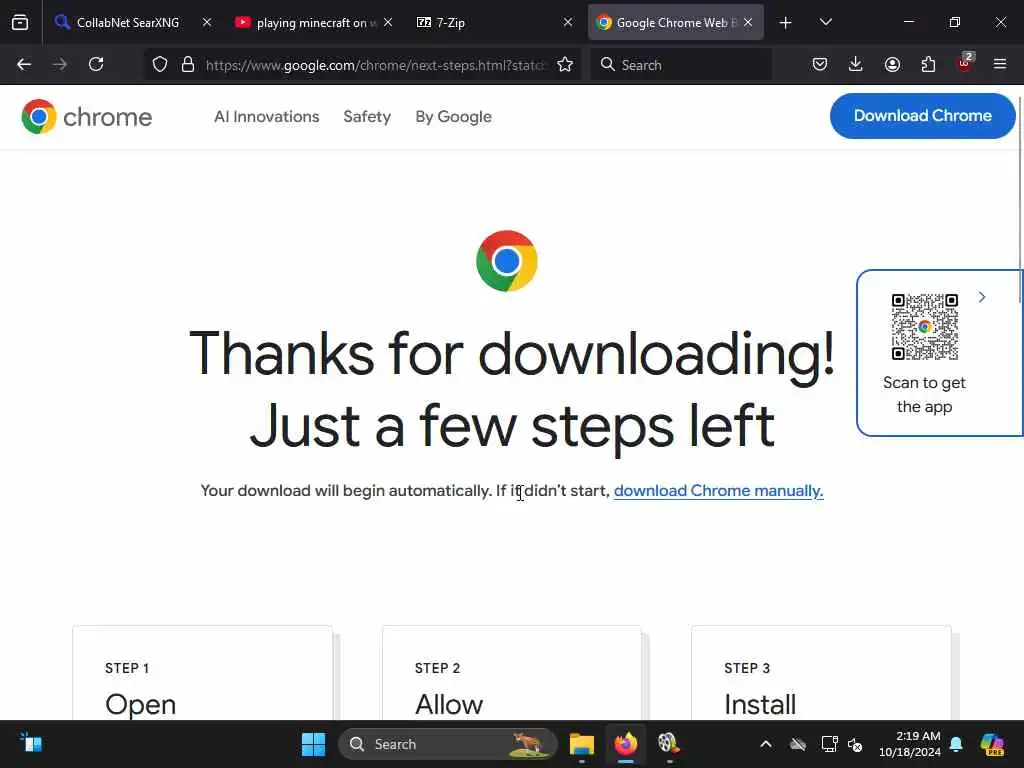1024x768 pixels.
Task: Reload the current page
Action: pos(96,64)
